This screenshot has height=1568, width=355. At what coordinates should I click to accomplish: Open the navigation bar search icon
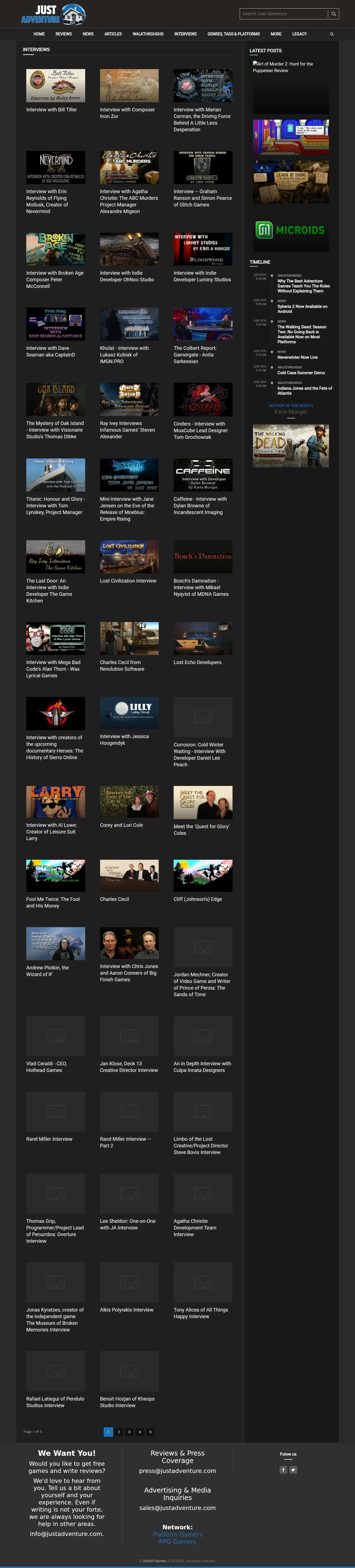(x=332, y=34)
